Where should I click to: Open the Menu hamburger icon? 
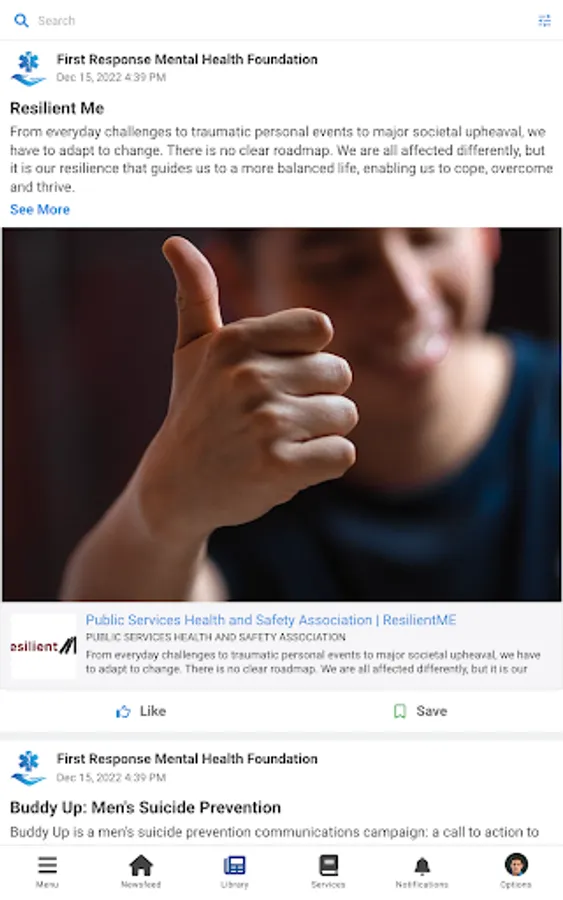coord(47,866)
